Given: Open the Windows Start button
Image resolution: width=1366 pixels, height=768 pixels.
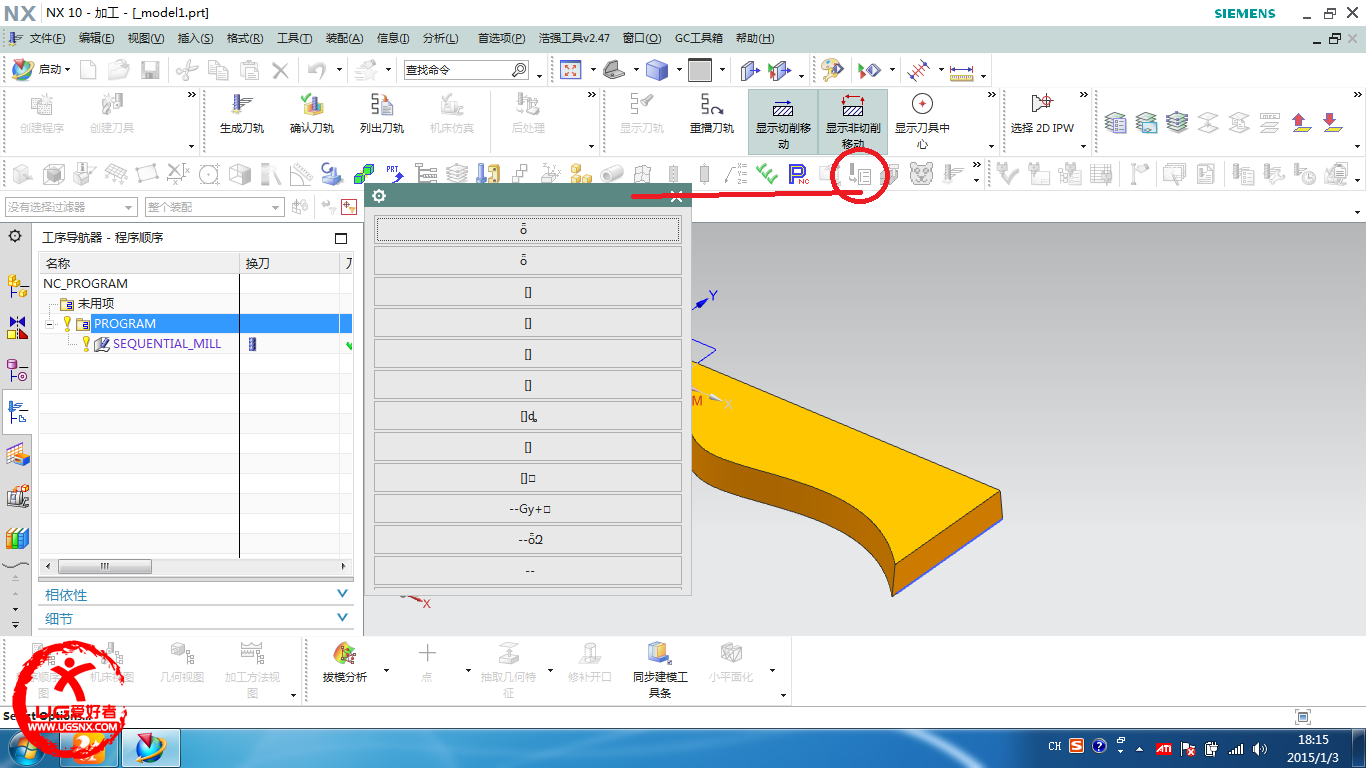Looking at the screenshot, I should click(26, 749).
